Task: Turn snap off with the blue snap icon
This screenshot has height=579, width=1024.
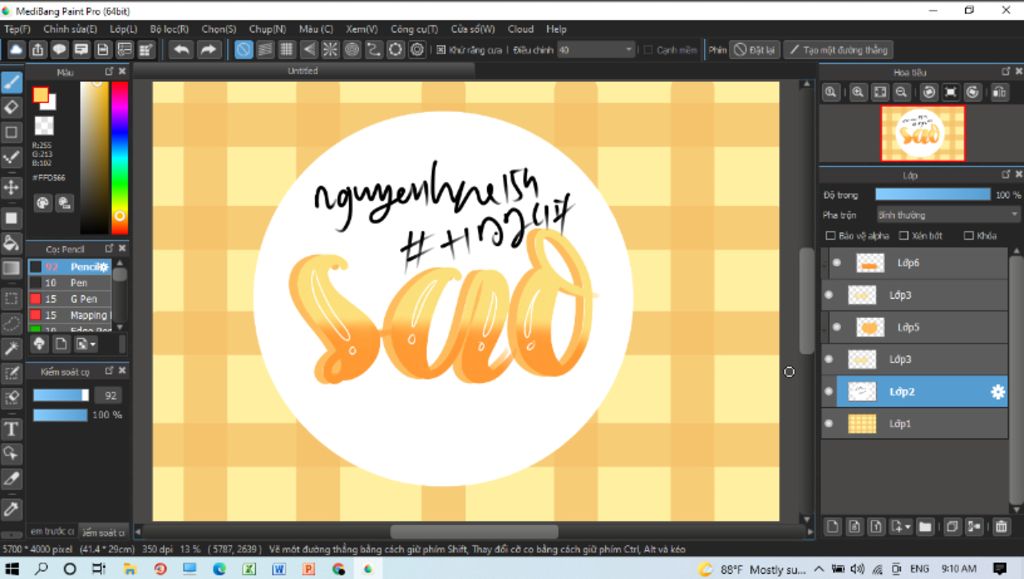Action: (x=244, y=50)
